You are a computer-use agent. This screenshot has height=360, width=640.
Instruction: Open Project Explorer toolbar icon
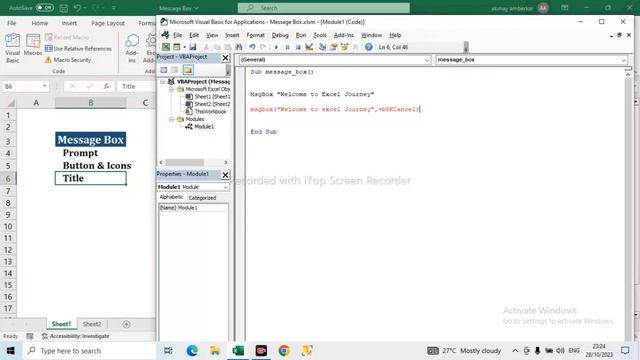point(322,47)
